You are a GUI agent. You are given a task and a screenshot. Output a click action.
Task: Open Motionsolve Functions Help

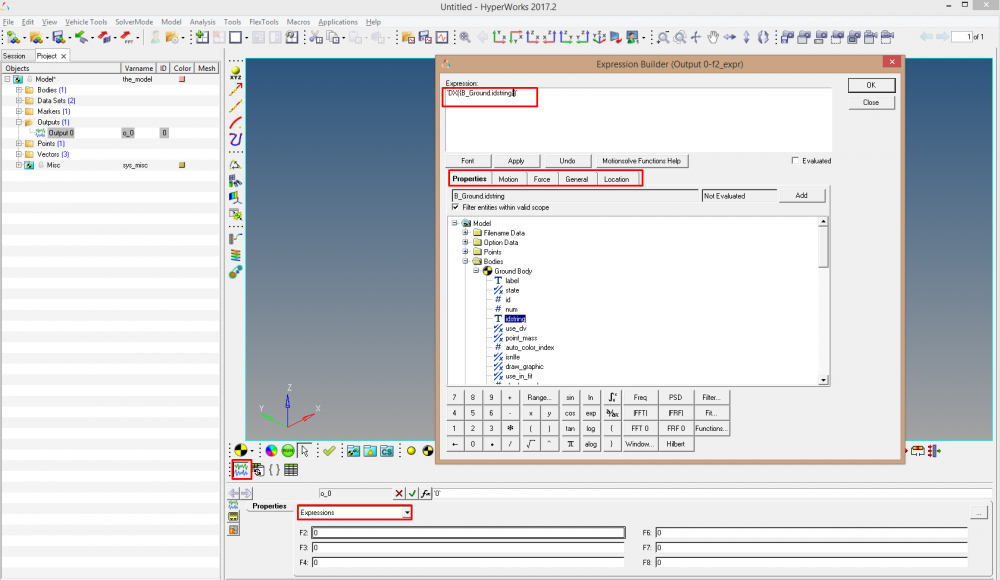641,161
